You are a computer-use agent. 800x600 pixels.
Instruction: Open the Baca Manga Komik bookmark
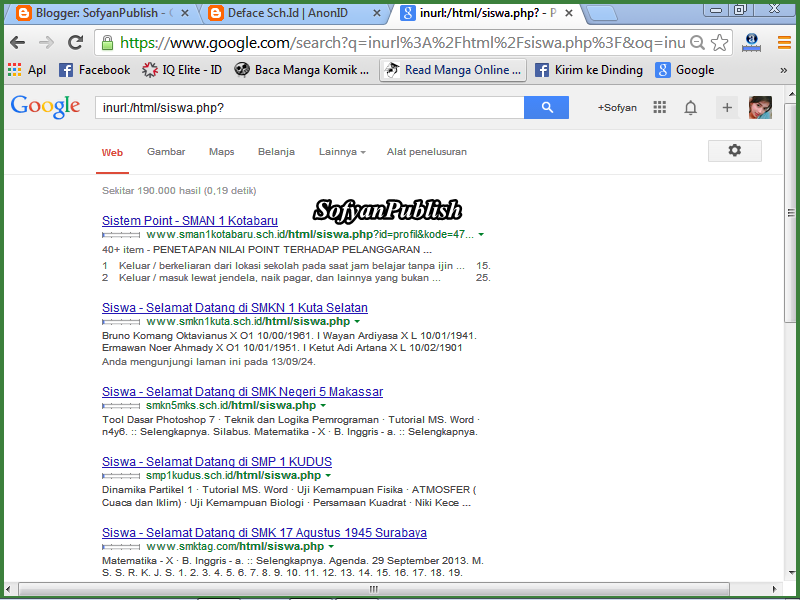pos(302,70)
